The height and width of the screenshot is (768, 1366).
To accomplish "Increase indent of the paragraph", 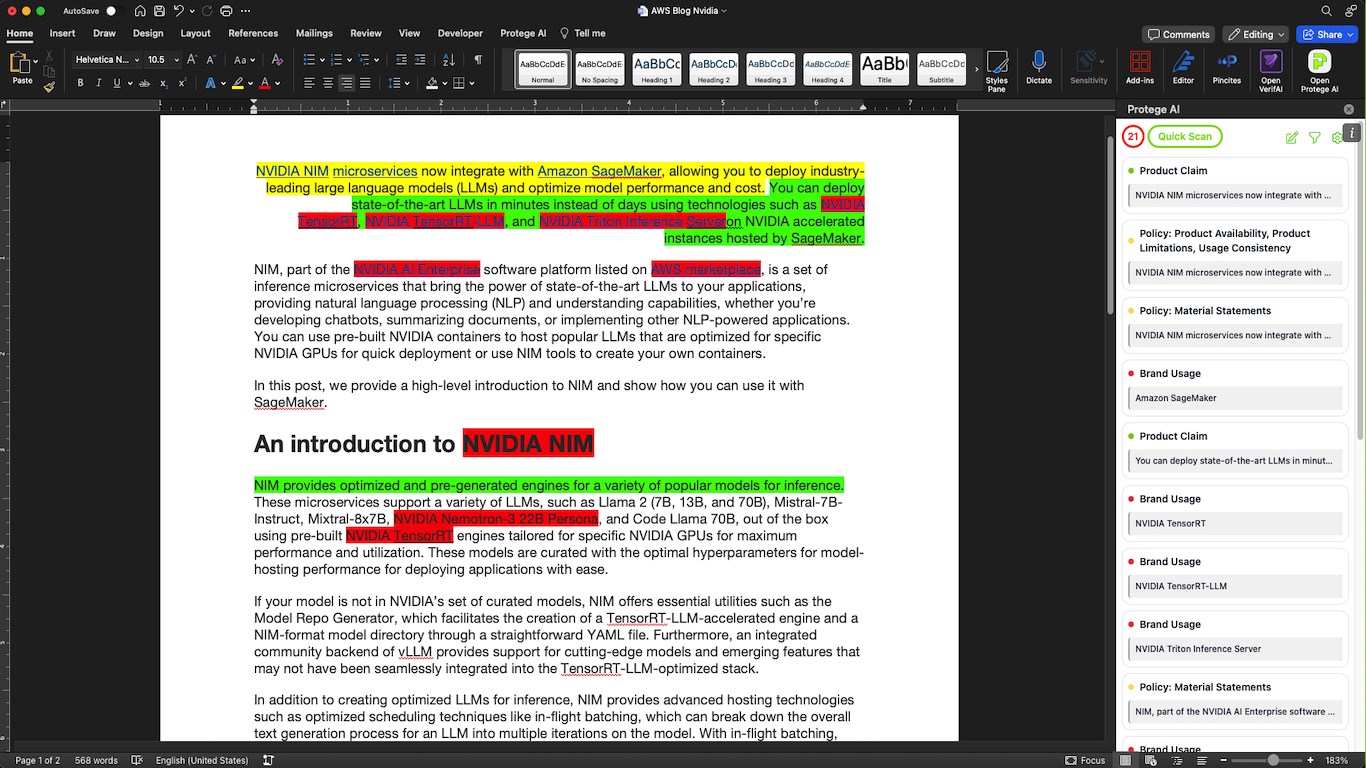I will 421,60.
